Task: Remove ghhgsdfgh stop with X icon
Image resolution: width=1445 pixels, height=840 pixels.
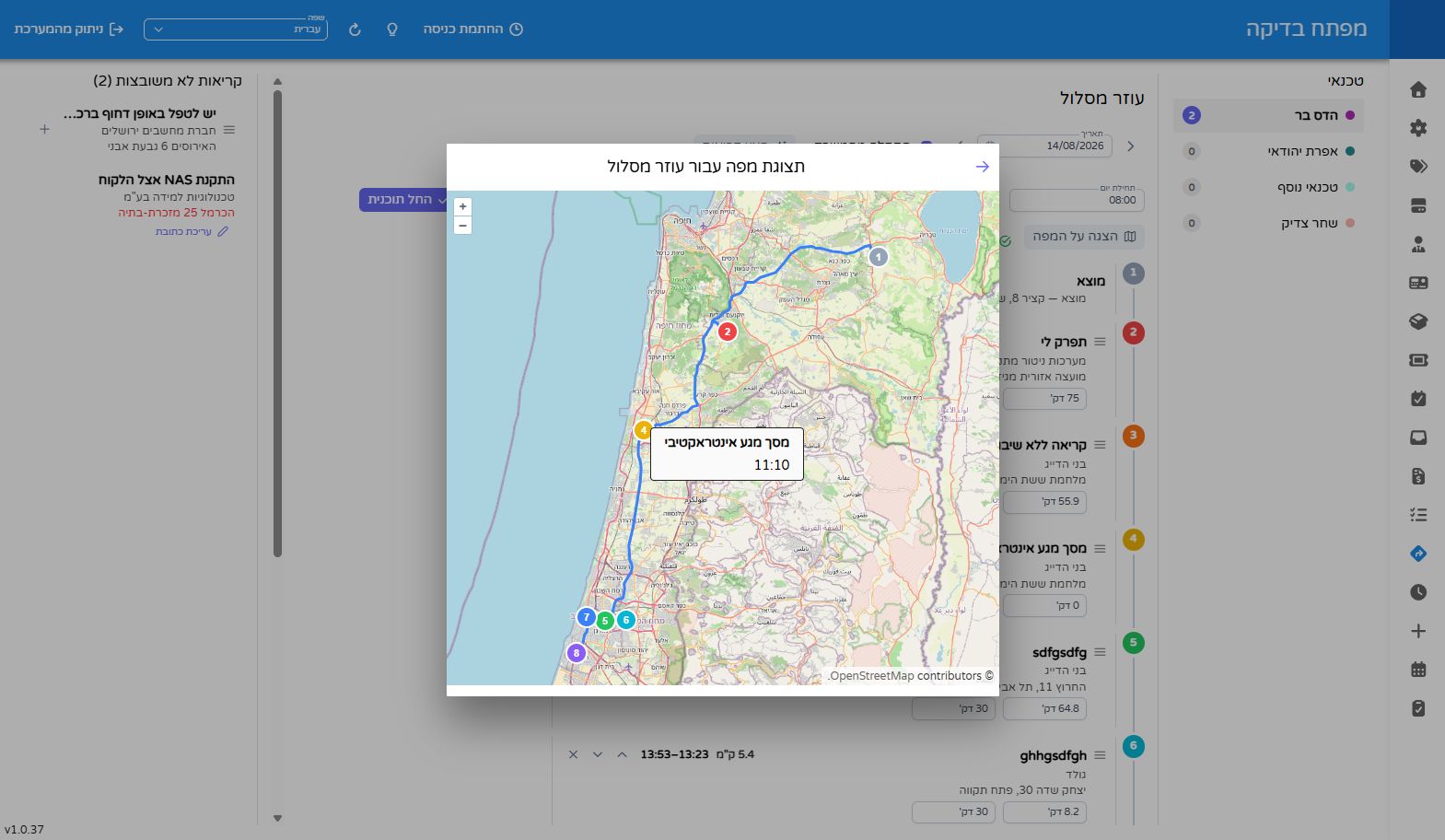Action: point(573,754)
